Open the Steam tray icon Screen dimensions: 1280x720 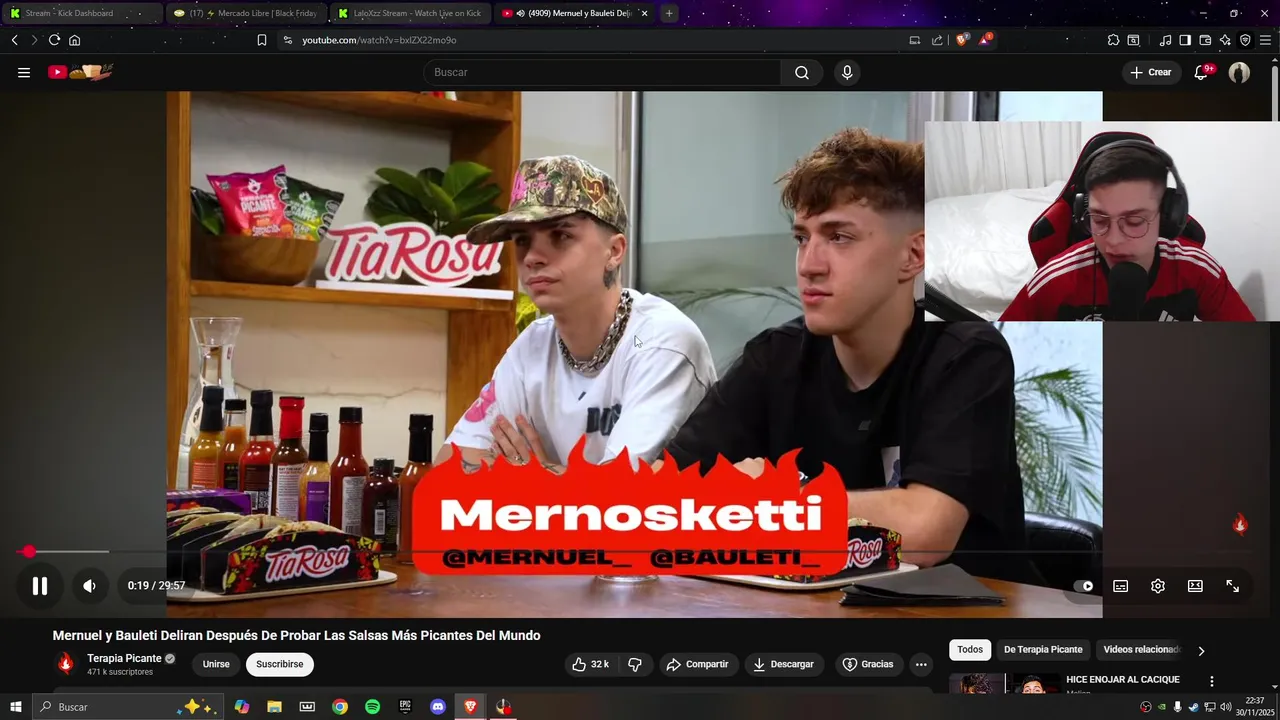click(x=1193, y=707)
